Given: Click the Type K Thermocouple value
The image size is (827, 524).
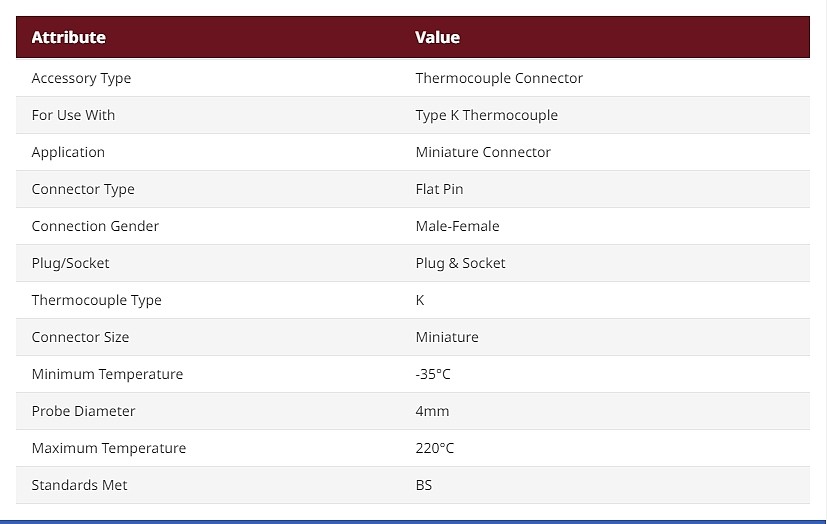Looking at the screenshot, I should point(486,115).
